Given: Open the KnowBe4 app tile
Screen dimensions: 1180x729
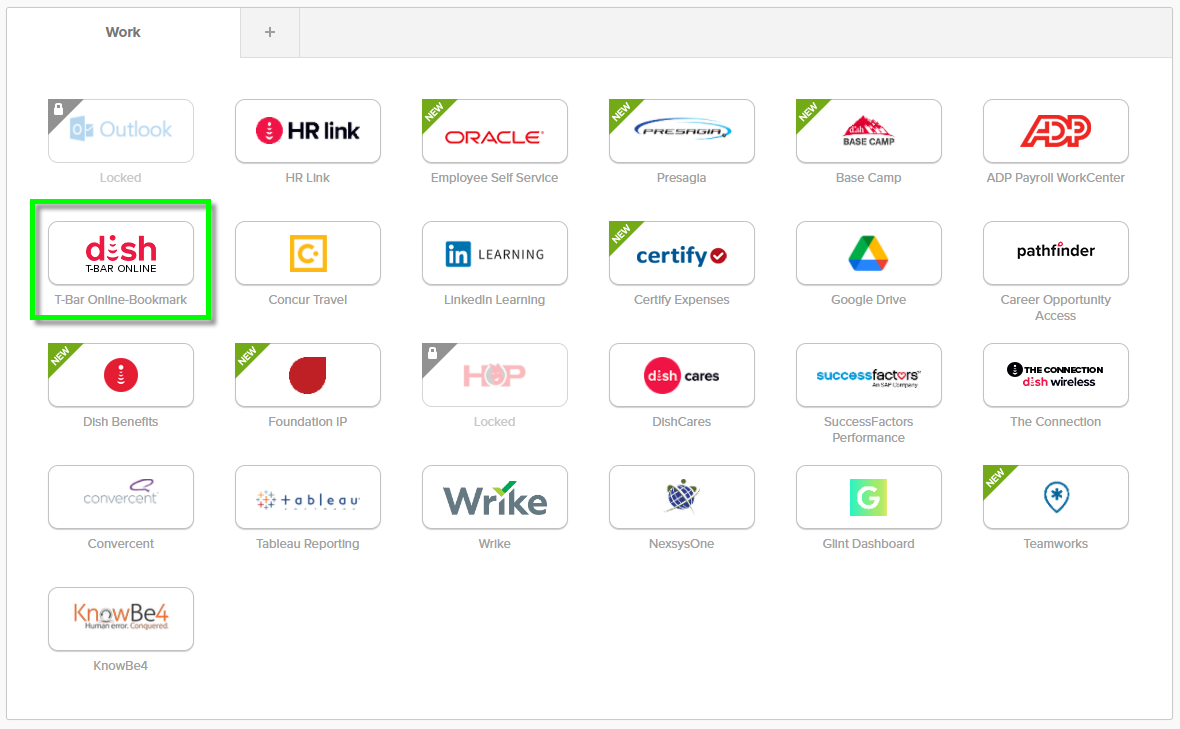Looking at the screenshot, I should 120,618.
